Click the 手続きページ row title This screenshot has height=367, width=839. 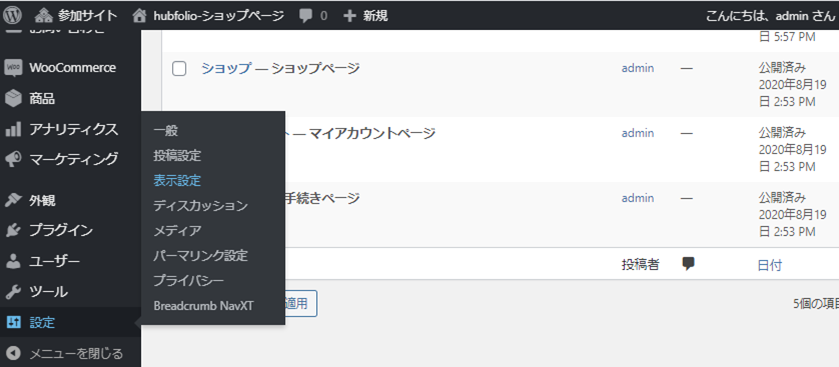pyautogui.click(x=323, y=198)
